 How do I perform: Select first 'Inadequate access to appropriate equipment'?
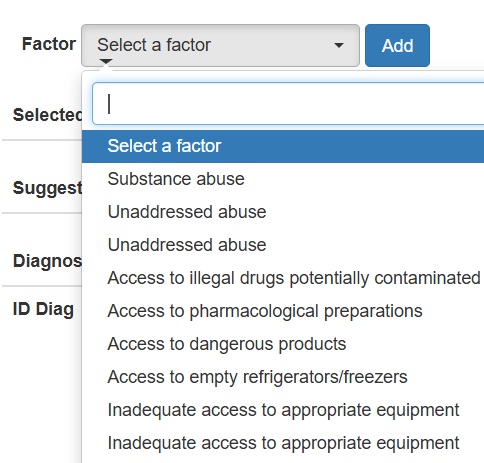point(283,410)
